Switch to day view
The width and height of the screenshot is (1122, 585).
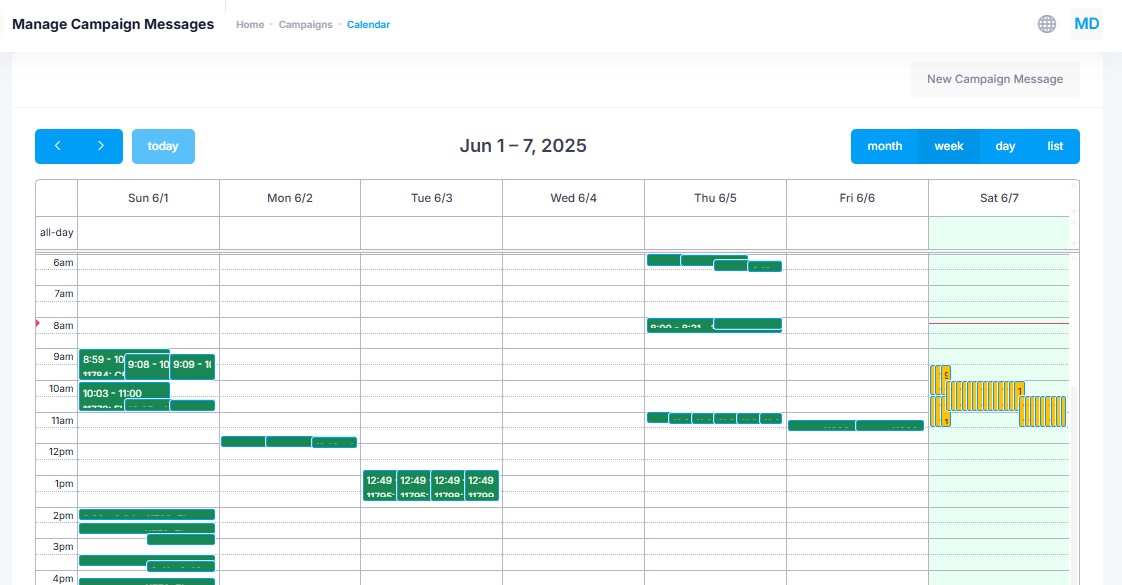[x=1005, y=146]
